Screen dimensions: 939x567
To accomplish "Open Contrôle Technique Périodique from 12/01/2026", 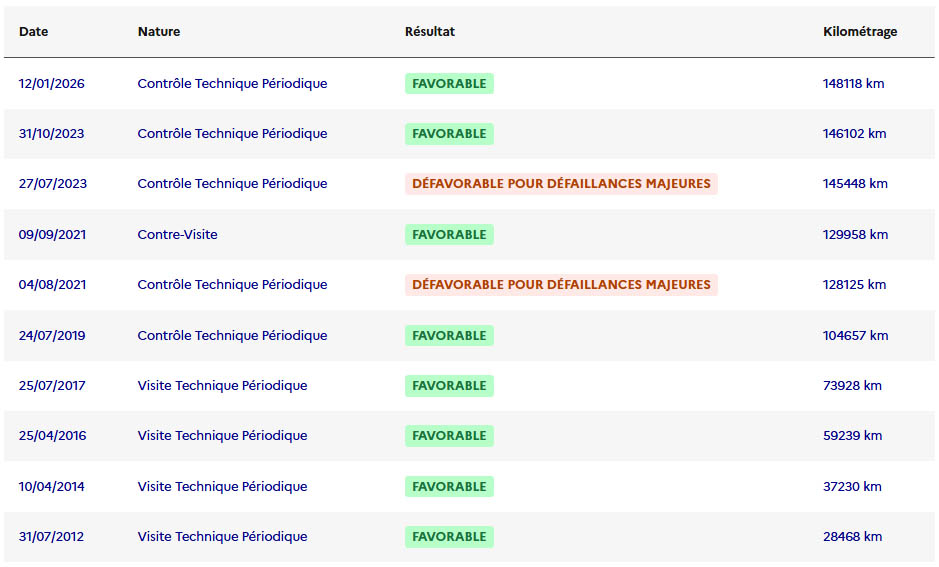I will point(232,84).
